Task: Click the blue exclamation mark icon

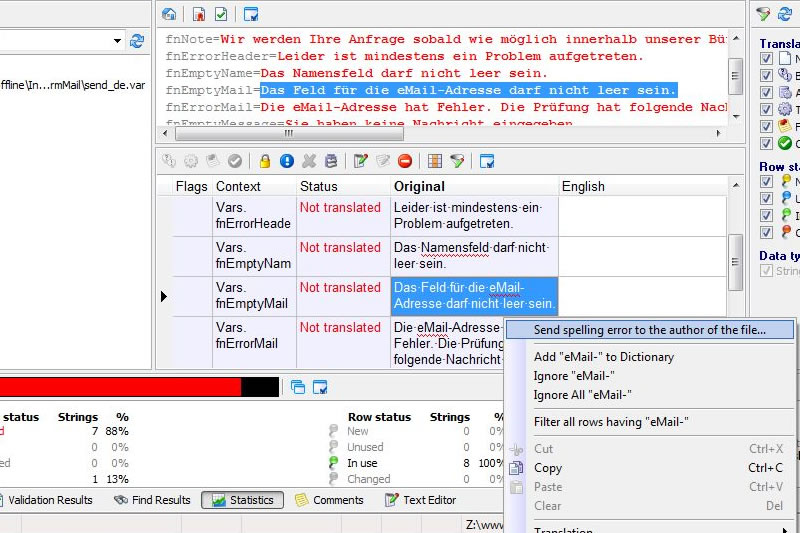Action: pyautogui.click(x=287, y=161)
